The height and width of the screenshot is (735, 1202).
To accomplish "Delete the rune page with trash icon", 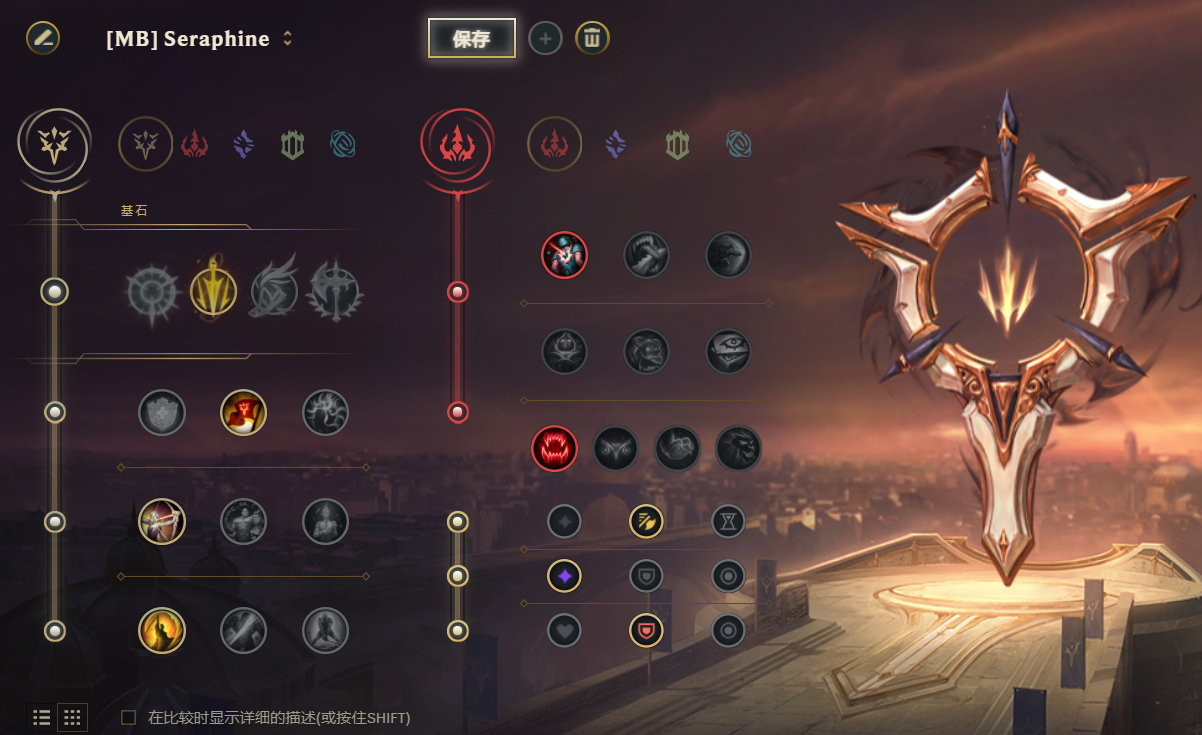I will point(592,38).
